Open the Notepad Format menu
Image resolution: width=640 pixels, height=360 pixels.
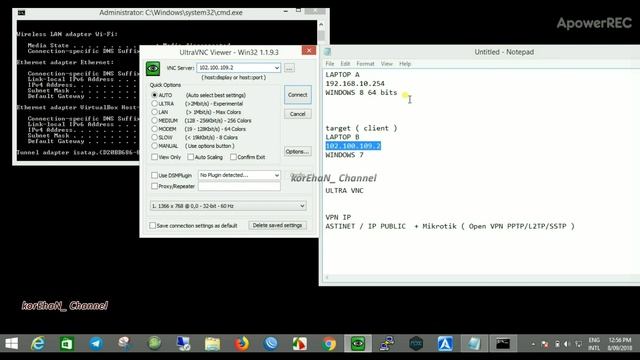tap(365, 64)
